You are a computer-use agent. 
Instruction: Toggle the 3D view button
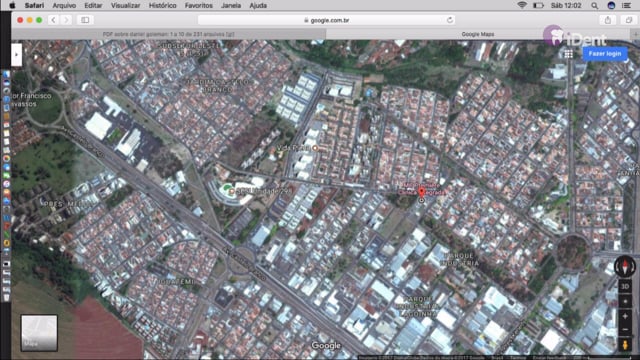click(x=625, y=287)
